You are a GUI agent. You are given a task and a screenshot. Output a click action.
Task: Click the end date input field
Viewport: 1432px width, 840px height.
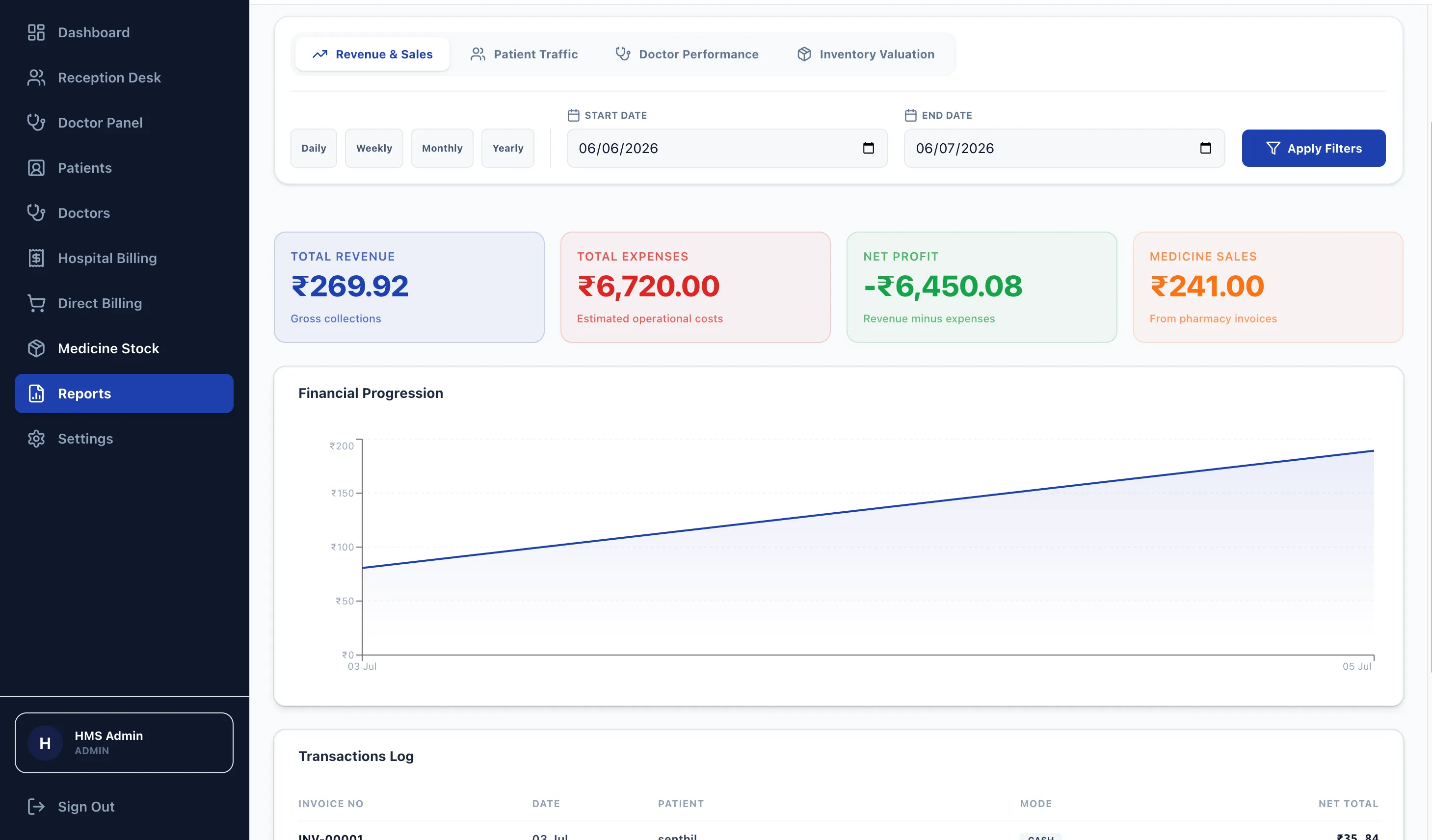(1064, 148)
